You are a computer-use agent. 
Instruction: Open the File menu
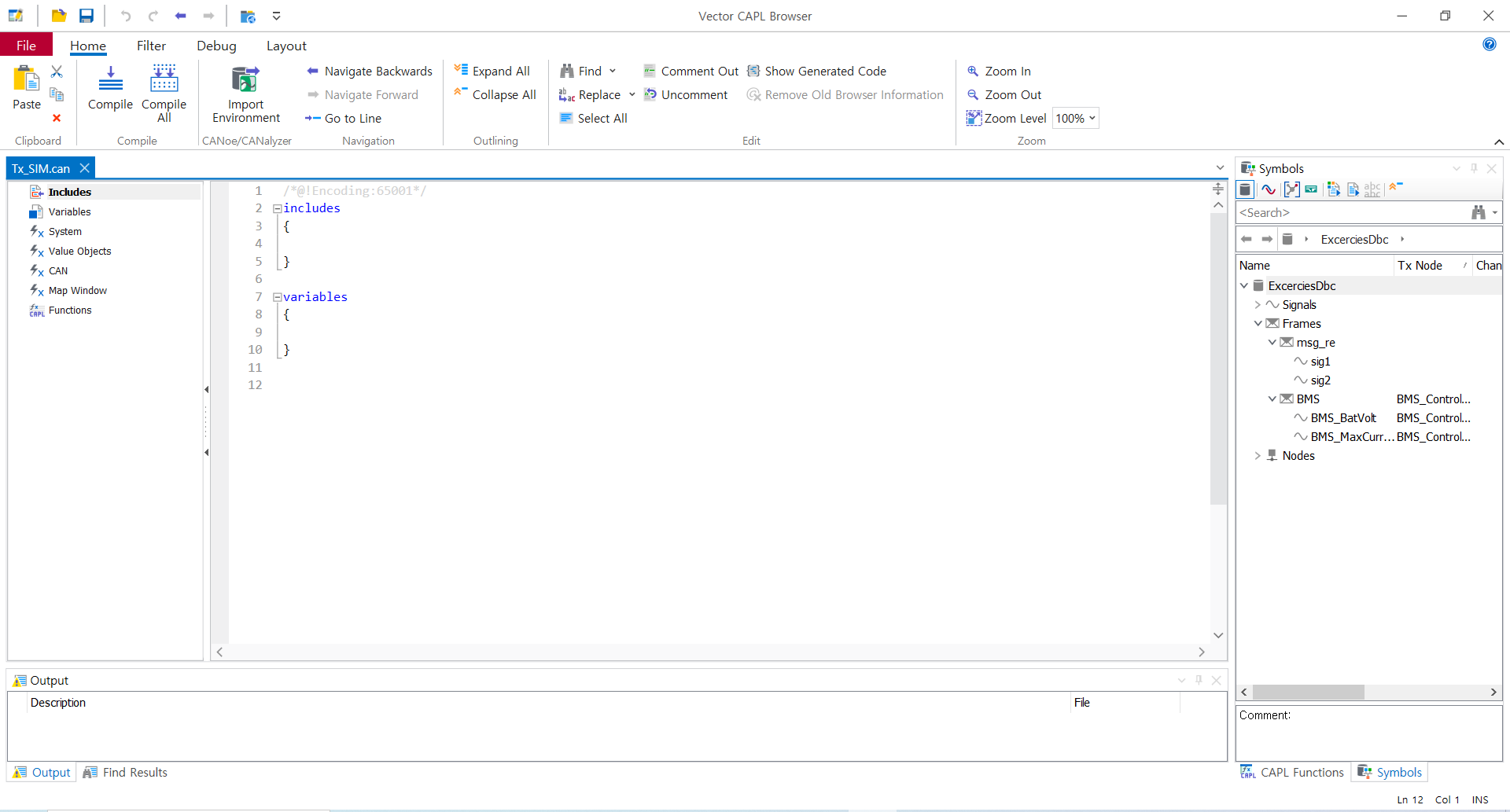point(27,46)
